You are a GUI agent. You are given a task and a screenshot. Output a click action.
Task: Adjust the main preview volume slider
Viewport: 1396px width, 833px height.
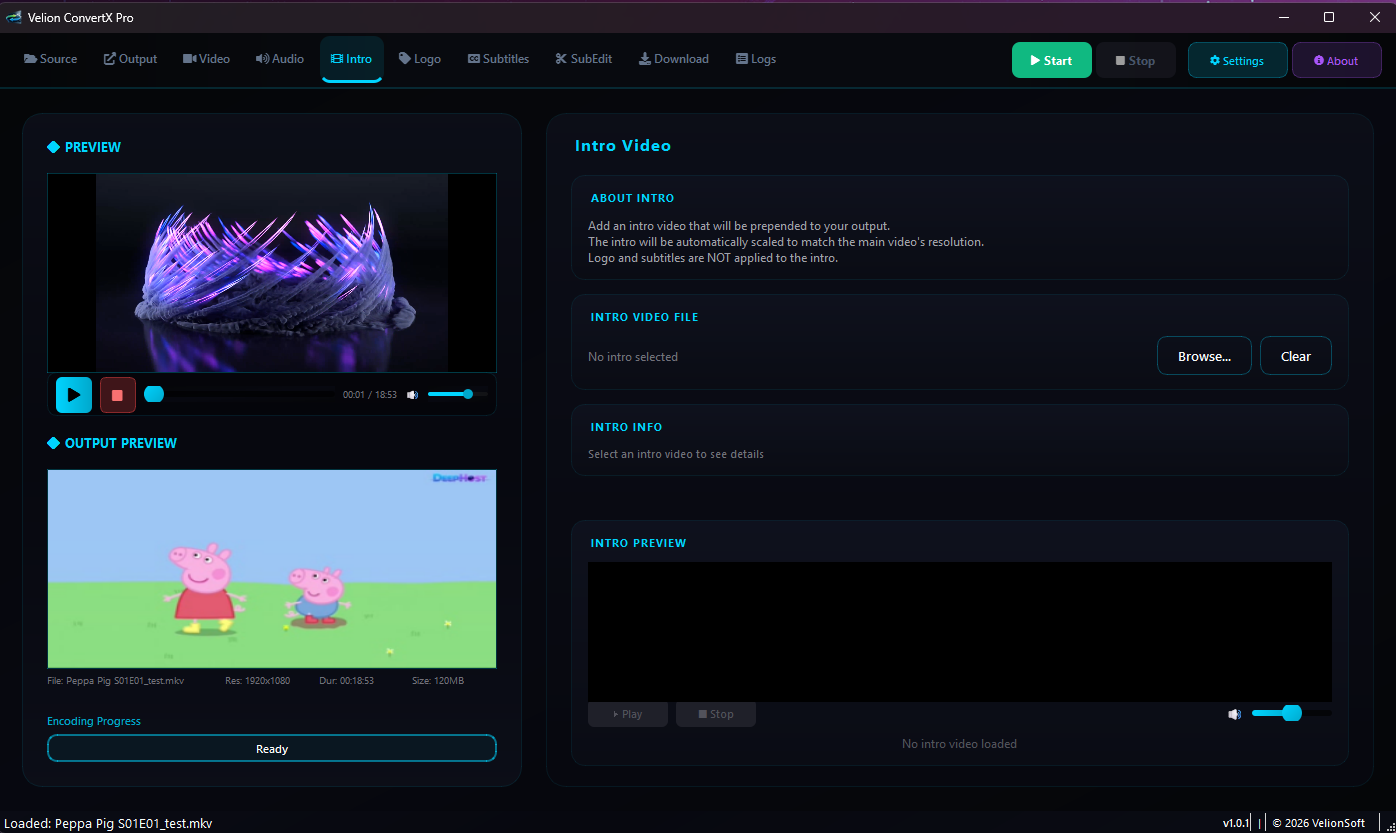point(458,394)
